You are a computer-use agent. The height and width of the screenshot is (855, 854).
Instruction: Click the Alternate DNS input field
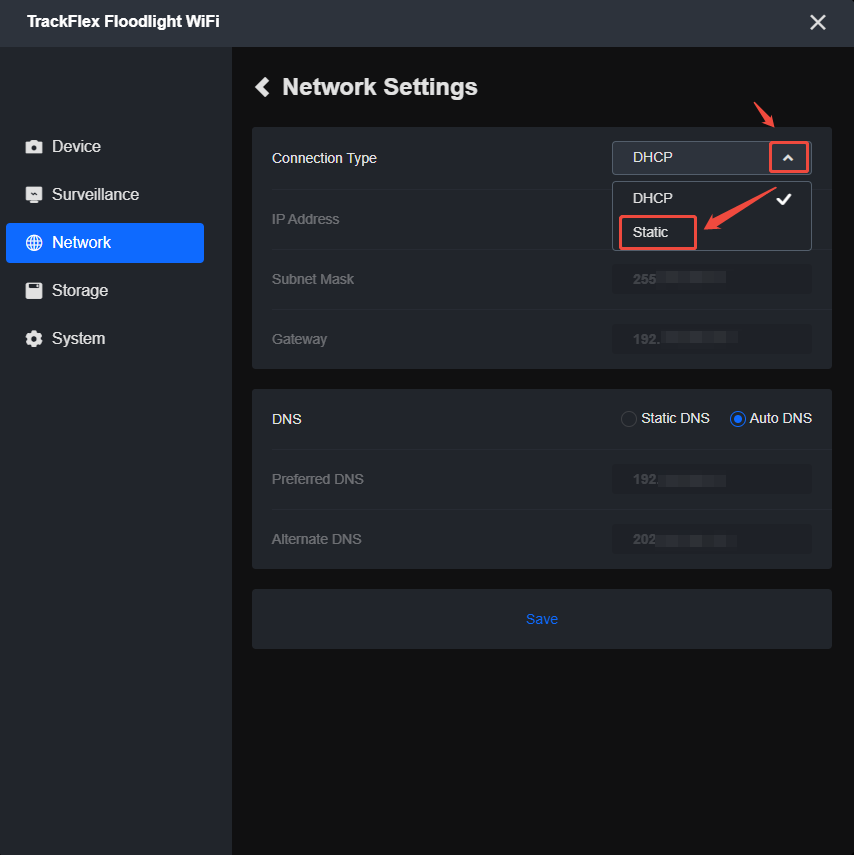coord(712,539)
